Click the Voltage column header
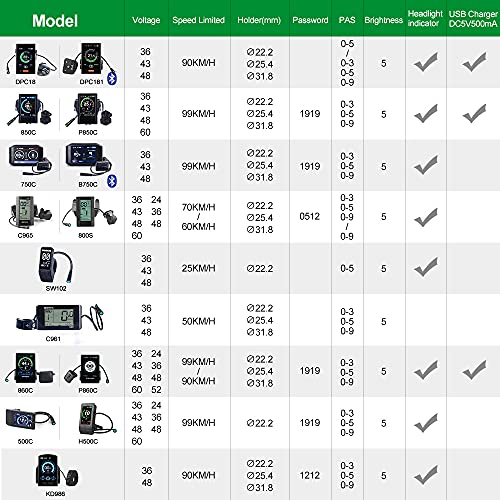 146,20
